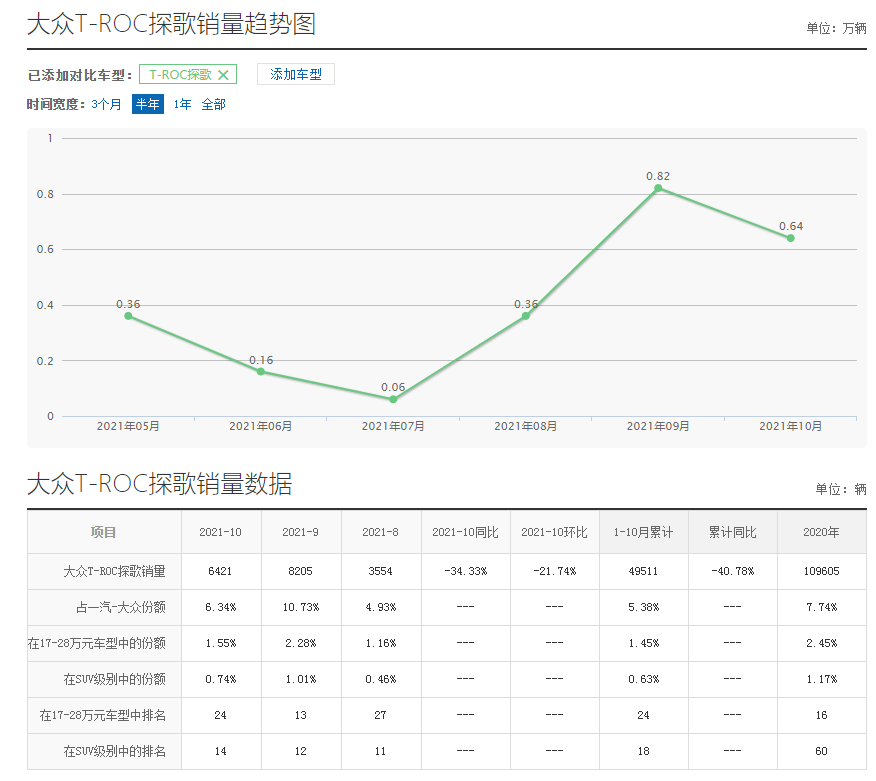Click the -34.33% year-on-year cell

click(x=465, y=572)
